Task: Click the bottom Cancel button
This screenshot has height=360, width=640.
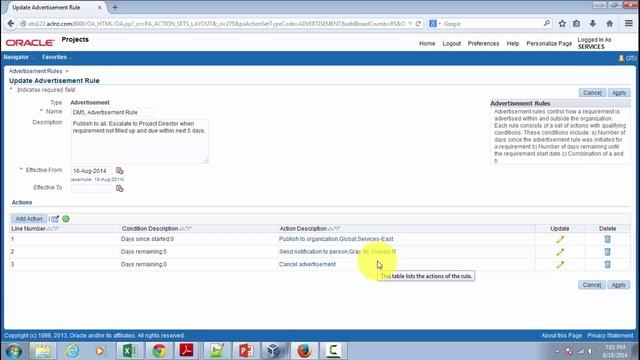Action: (591, 284)
